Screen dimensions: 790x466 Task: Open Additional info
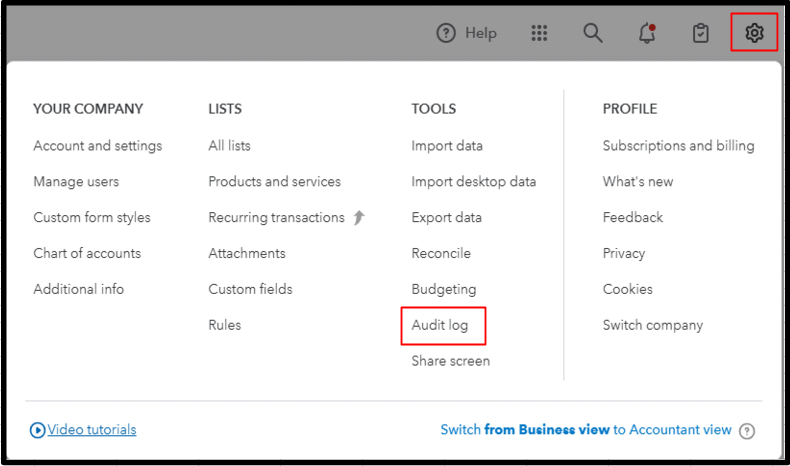(x=79, y=289)
